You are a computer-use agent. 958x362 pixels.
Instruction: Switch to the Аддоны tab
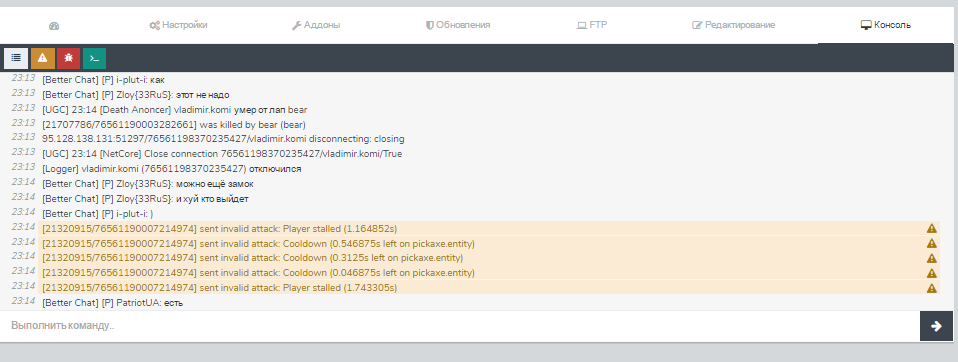click(x=316, y=25)
